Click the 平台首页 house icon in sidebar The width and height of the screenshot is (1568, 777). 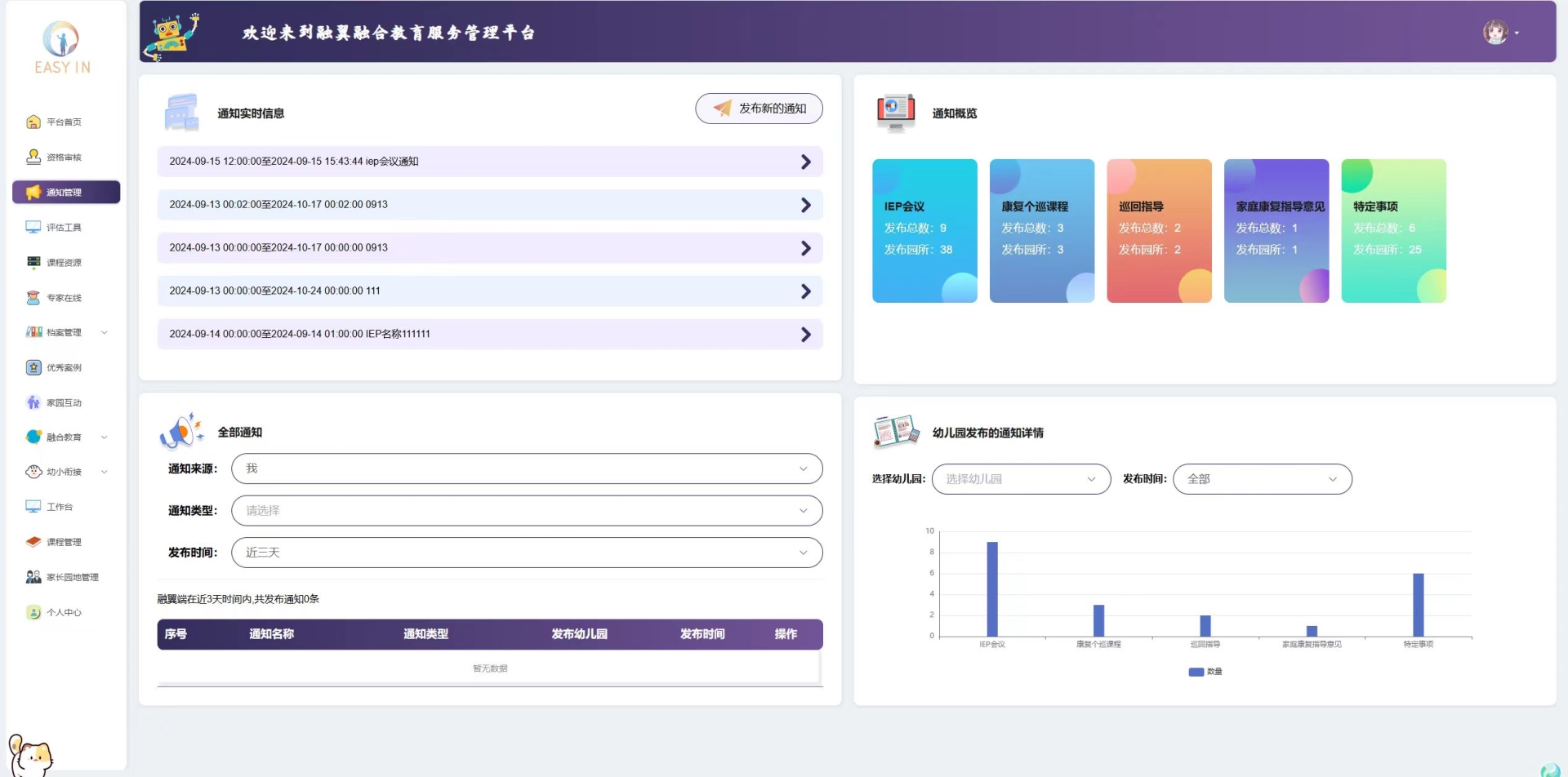pyautogui.click(x=33, y=122)
